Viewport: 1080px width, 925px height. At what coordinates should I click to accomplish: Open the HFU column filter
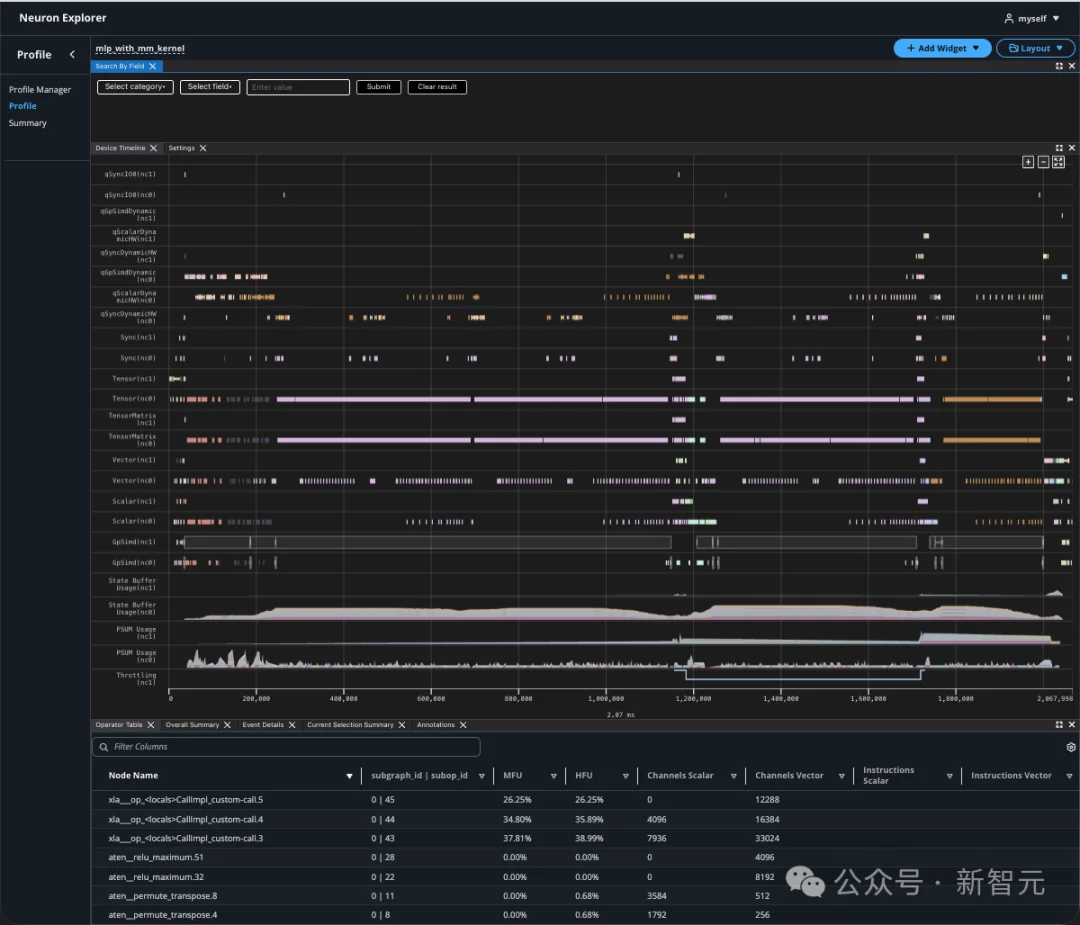[x=625, y=776]
